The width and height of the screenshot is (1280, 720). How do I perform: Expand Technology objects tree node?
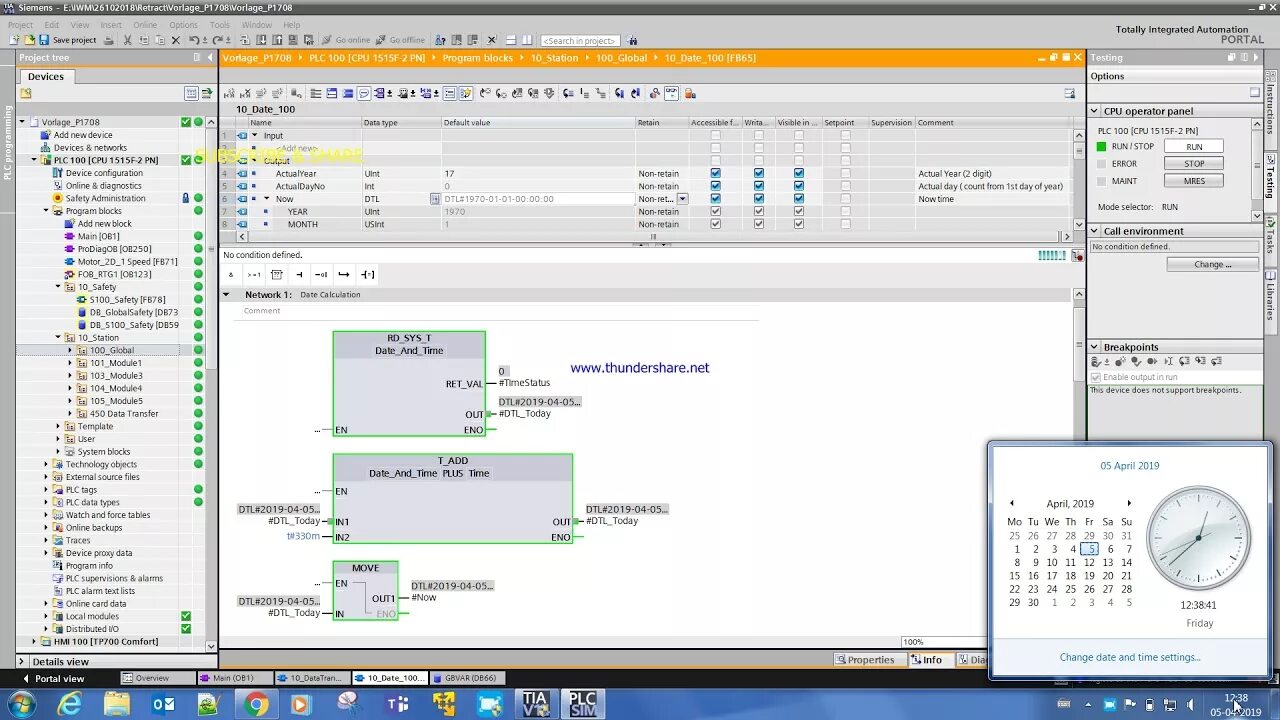(x=46, y=464)
